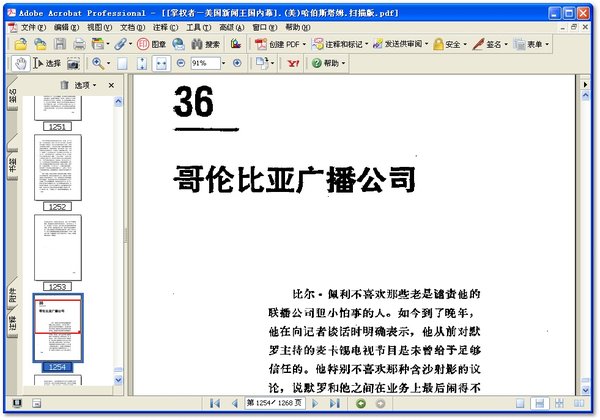Close the thumbnail pages panel
Screen dimensions: 600x420
point(111,85)
